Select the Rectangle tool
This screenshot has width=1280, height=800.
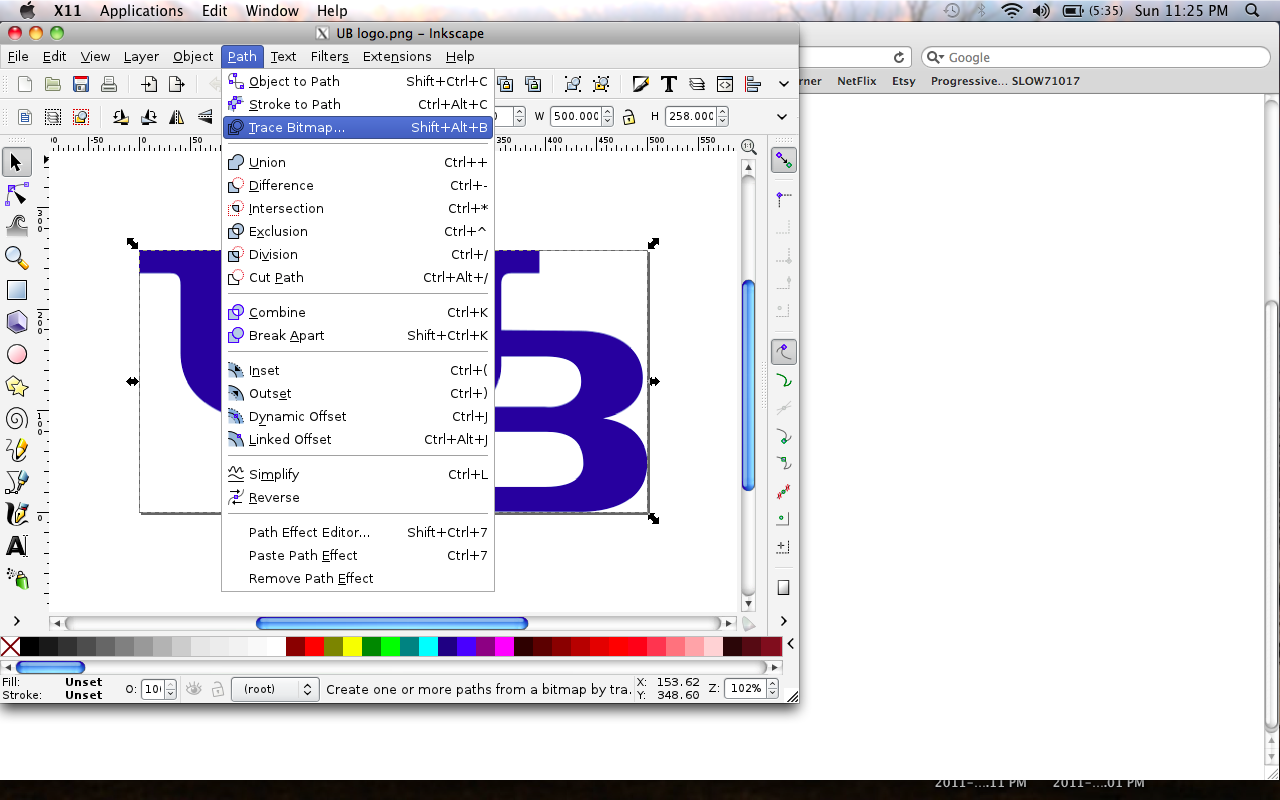pos(17,290)
